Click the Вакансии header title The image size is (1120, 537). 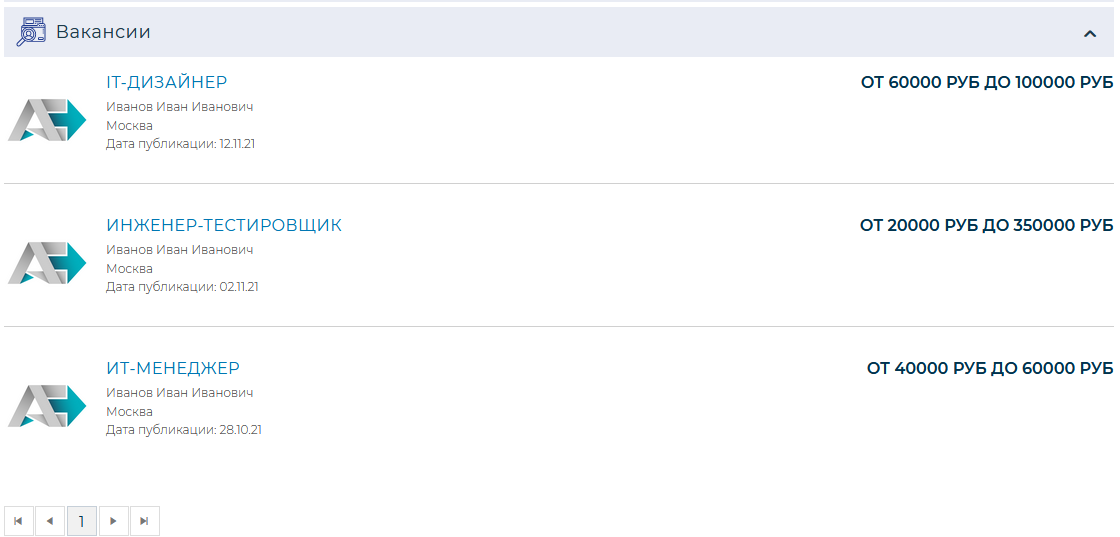(x=103, y=32)
